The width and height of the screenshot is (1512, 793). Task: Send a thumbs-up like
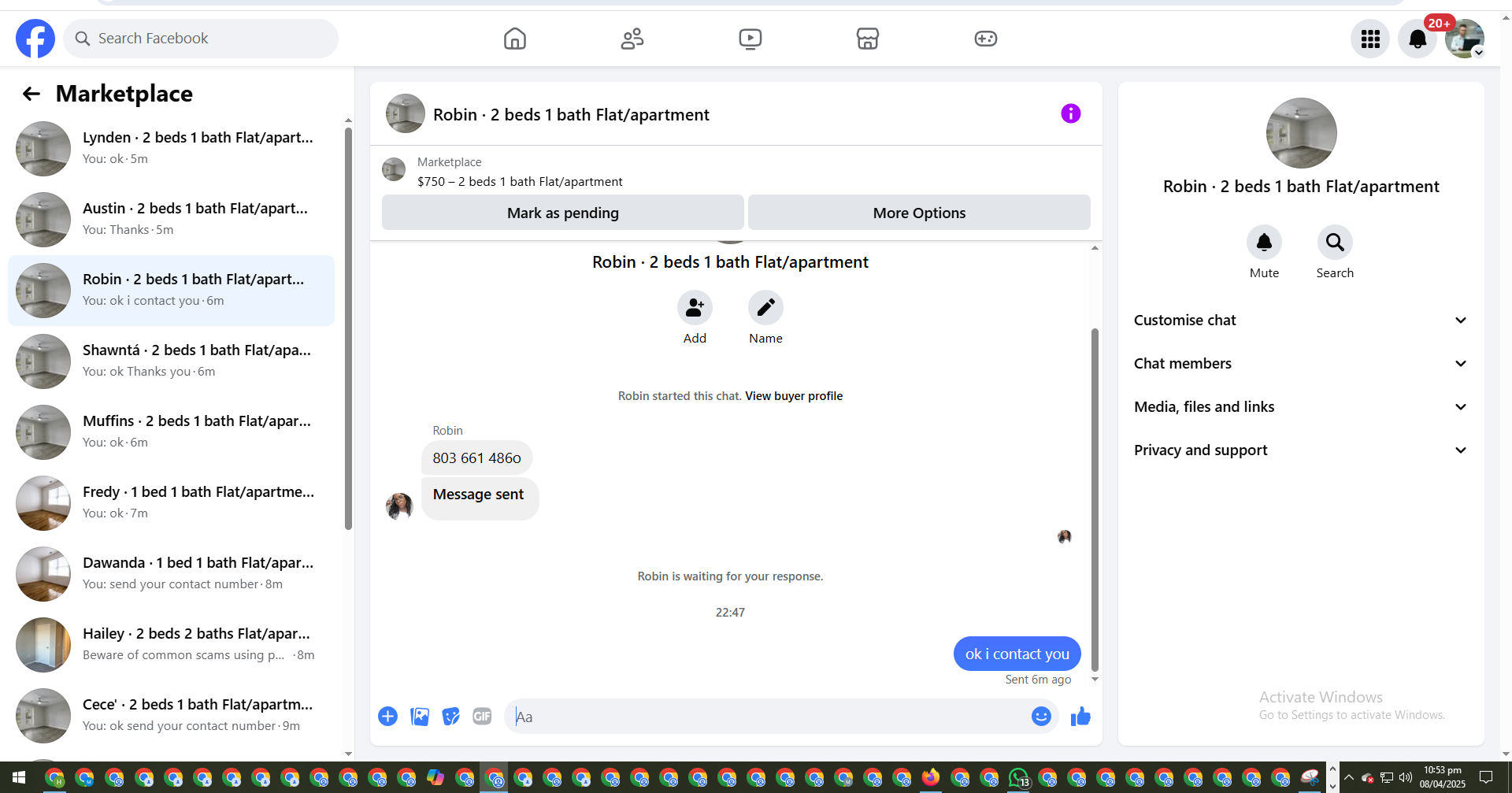coord(1080,717)
